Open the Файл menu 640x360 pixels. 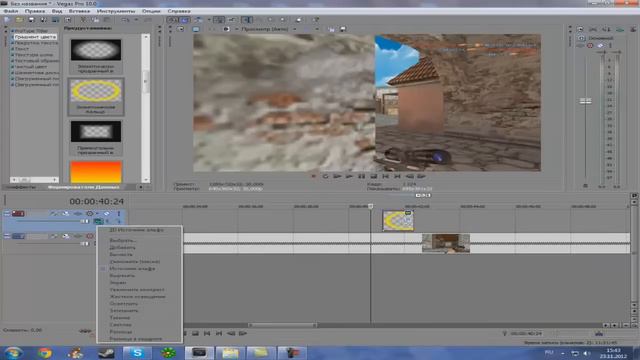[11, 11]
